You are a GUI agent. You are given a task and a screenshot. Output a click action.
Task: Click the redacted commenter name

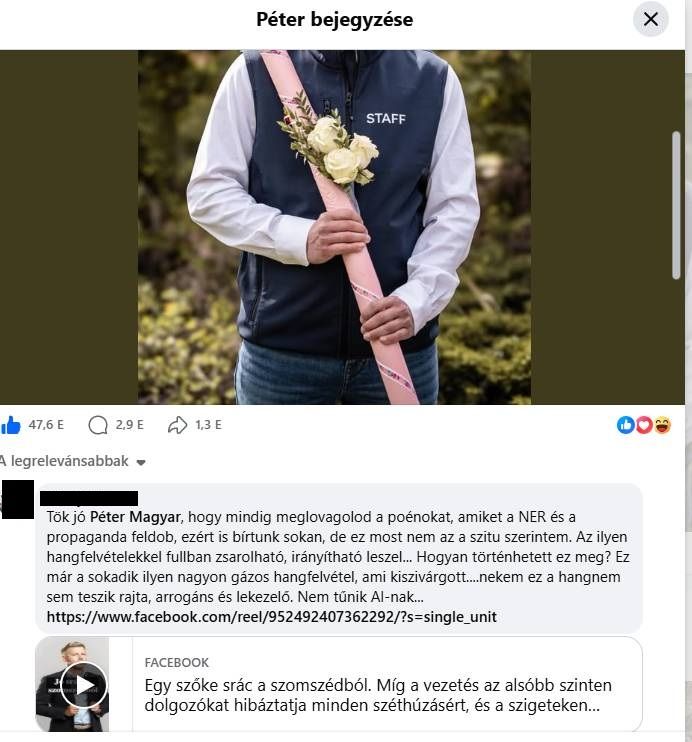pos(89,498)
